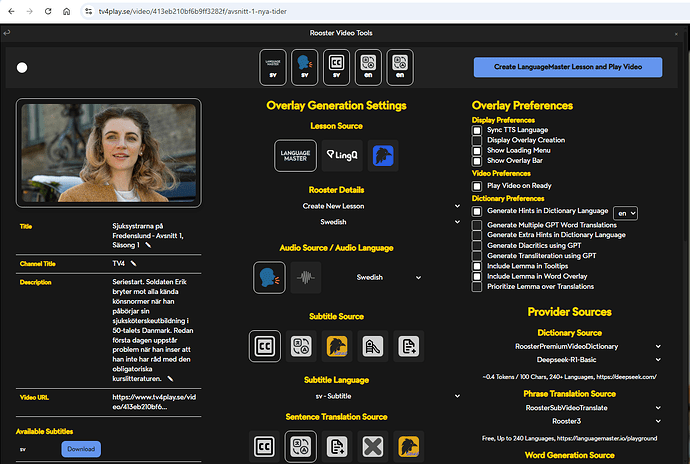The width and height of the screenshot is (690, 464).
Task: Open the hints language 'en' dropdown
Action: click(x=625, y=213)
